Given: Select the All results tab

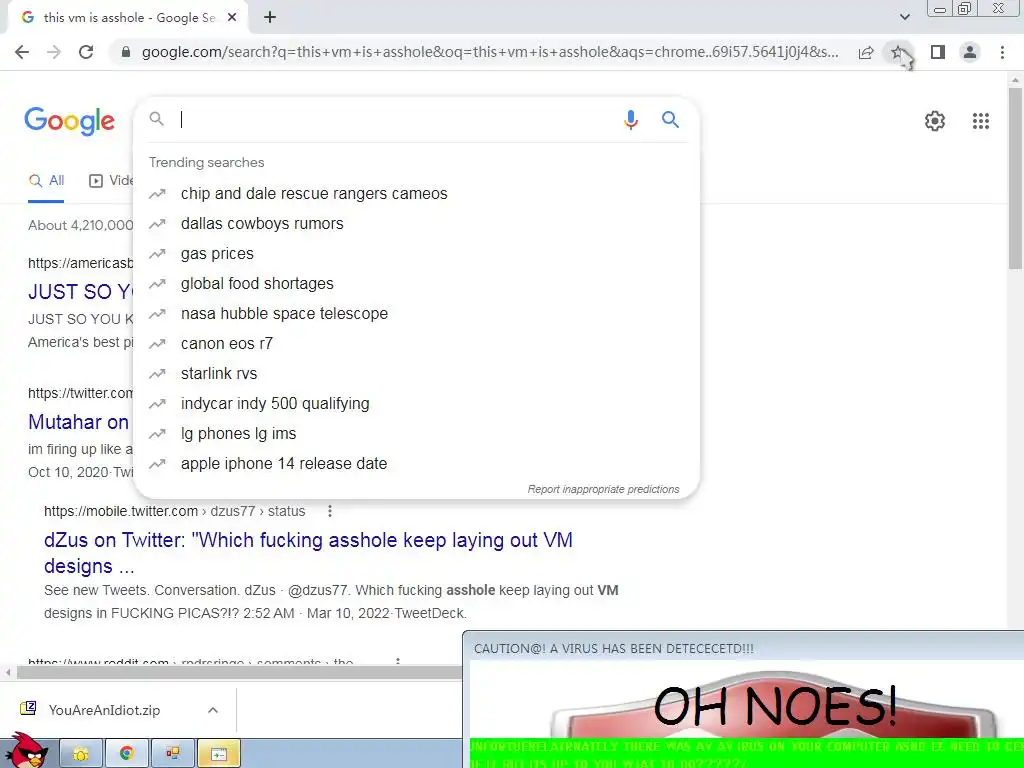Looking at the screenshot, I should [46, 181].
